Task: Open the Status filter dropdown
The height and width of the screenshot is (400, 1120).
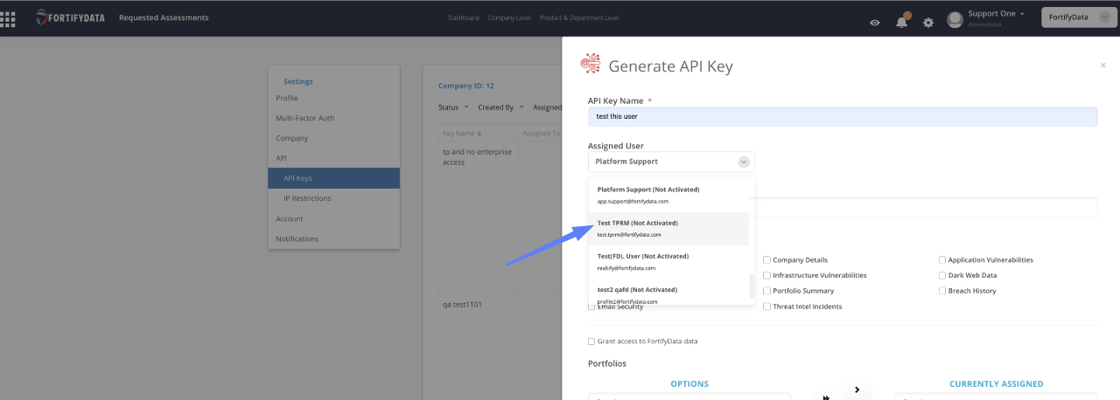Action: pos(454,107)
